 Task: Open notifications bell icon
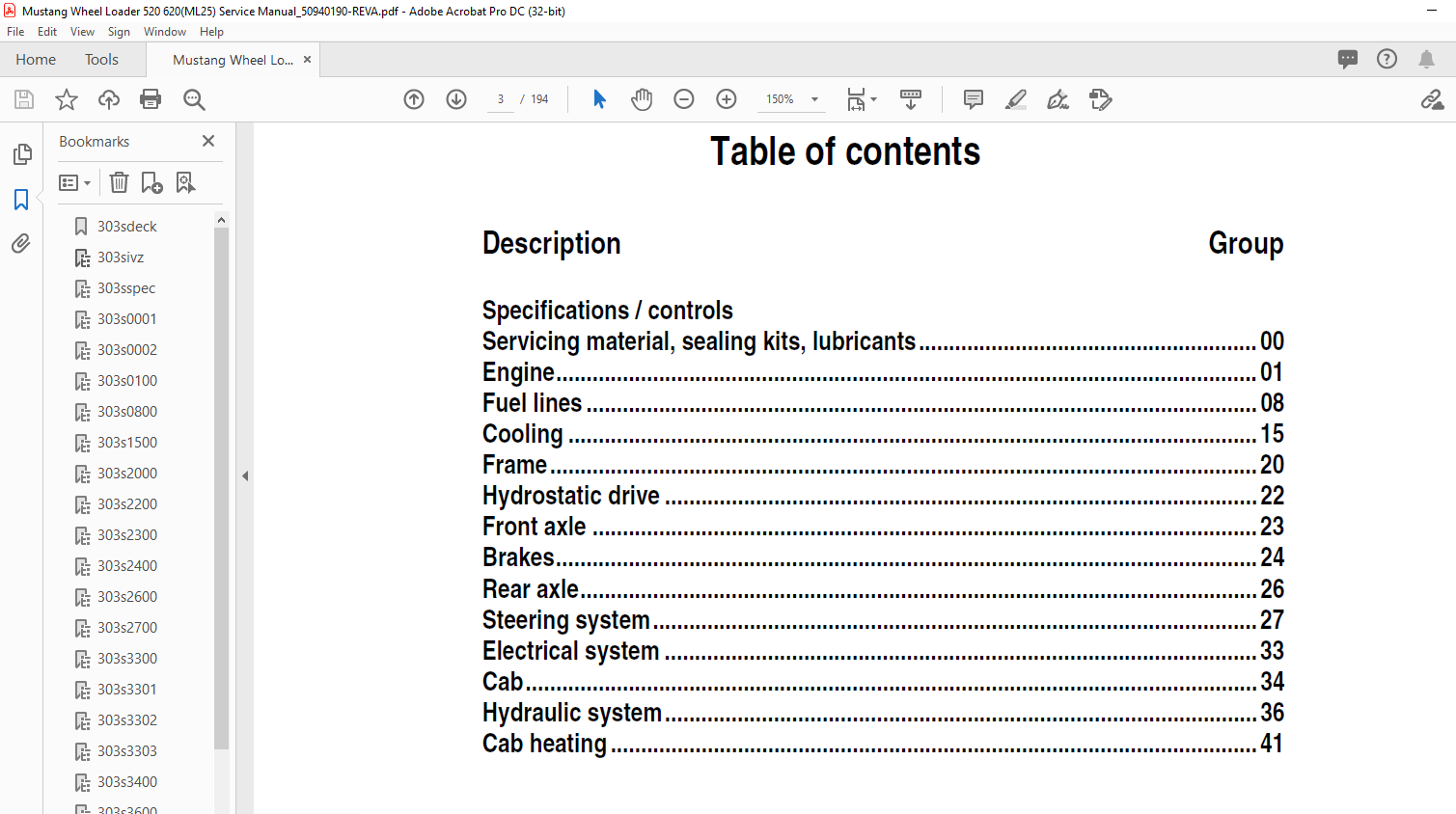1426,60
